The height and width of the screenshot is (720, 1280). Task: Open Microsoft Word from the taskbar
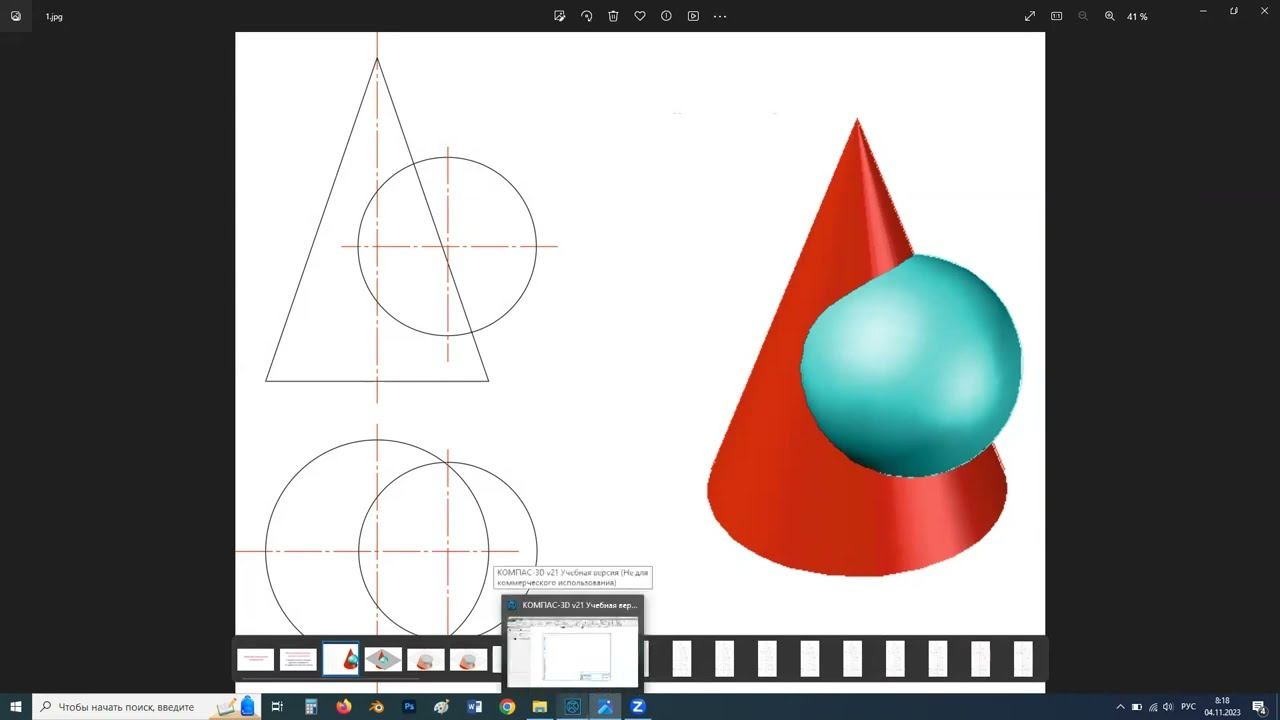click(x=474, y=707)
